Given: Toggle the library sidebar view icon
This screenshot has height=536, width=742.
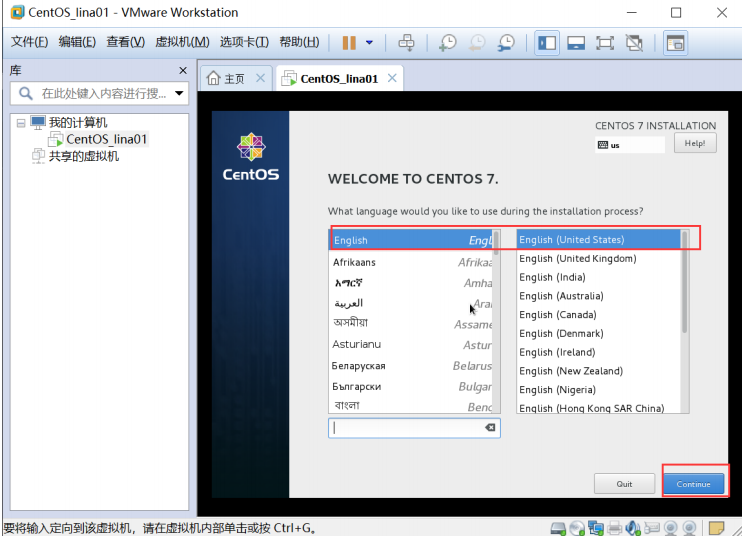Looking at the screenshot, I should click(547, 43).
